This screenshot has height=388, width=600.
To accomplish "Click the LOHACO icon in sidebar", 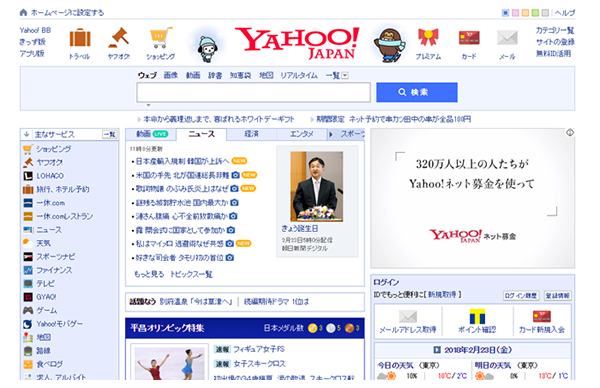I will tap(28, 176).
